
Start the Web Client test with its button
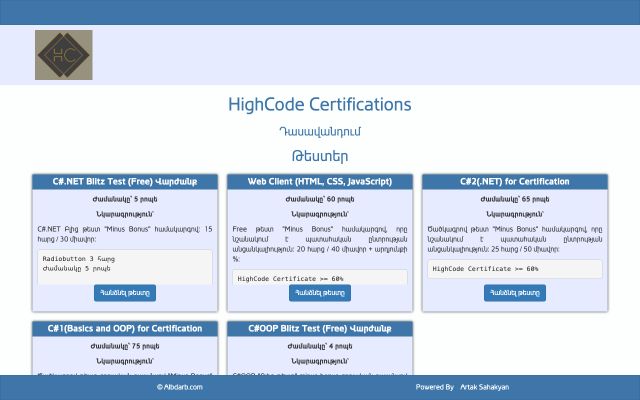(x=320, y=293)
